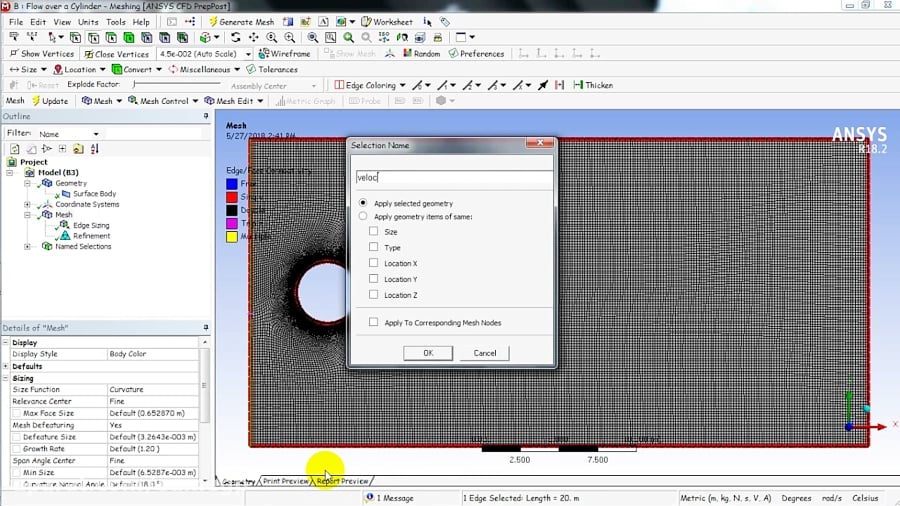The height and width of the screenshot is (506, 900).
Task: Click the sort icon in the Outline toolbar
Action: click(x=95, y=149)
